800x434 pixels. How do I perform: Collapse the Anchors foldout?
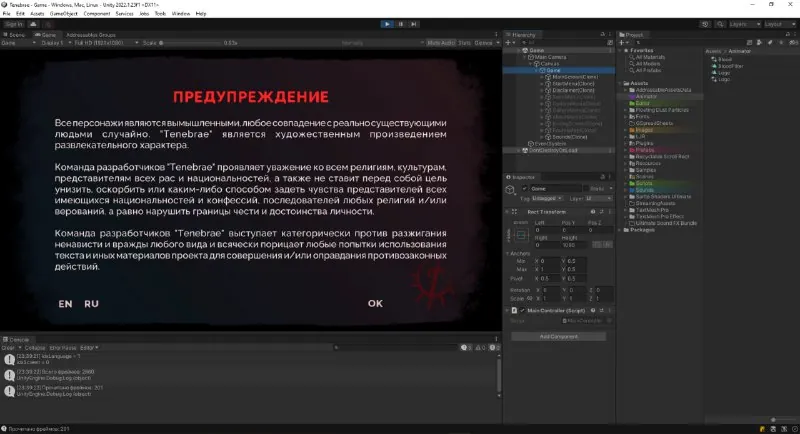tap(508, 253)
